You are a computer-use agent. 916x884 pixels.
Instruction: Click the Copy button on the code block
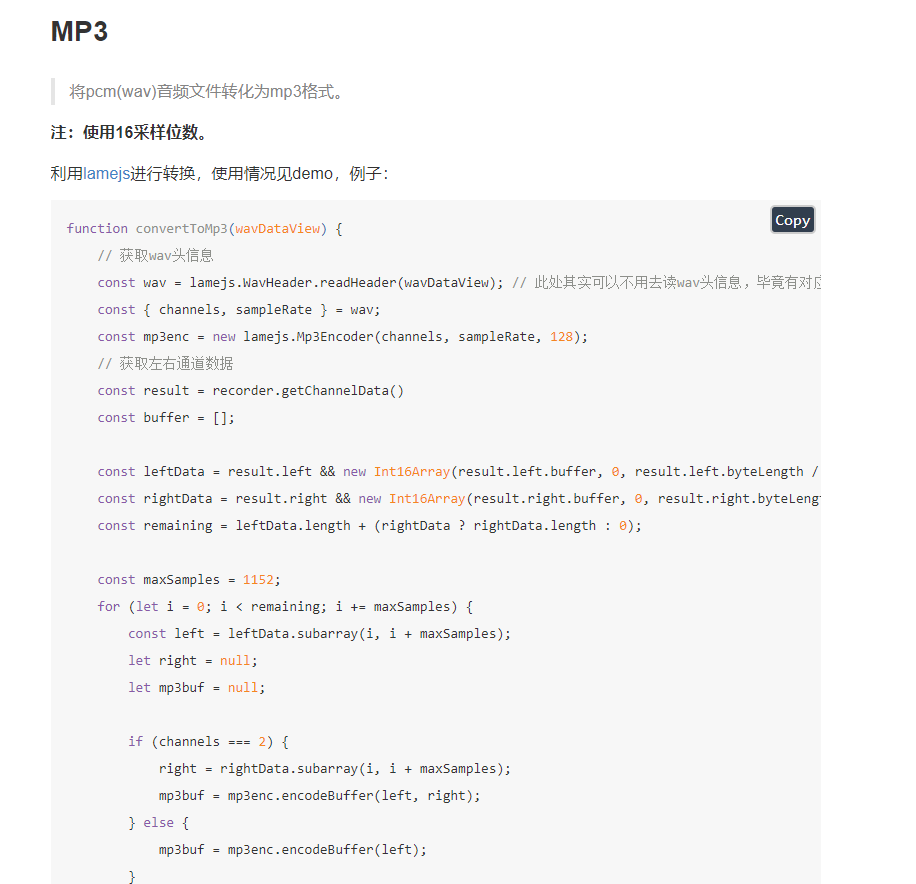(792, 219)
